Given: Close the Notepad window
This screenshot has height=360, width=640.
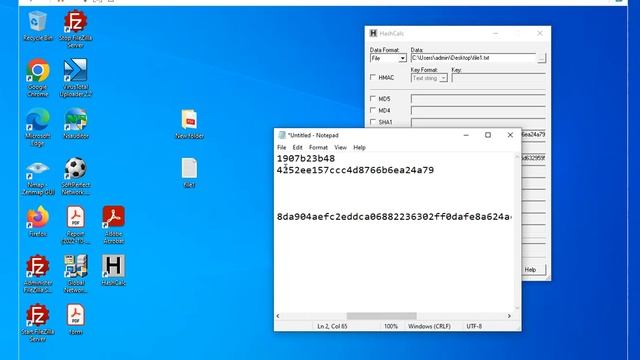Looking at the screenshot, I should coord(510,135).
